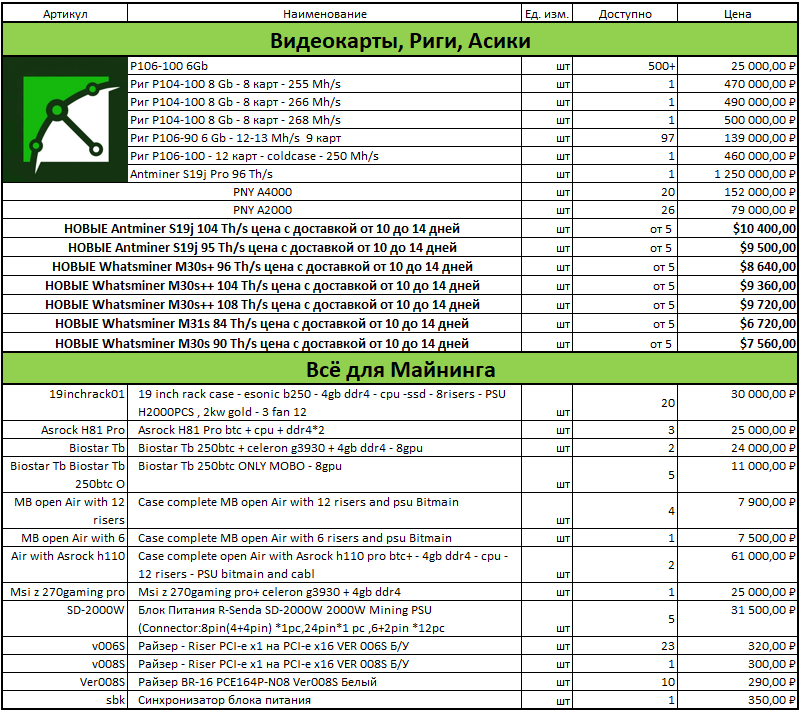The image size is (801, 712).
Task: Click the price '31 500,00 ₽'
Action: pyautogui.click(x=763, y=610)
